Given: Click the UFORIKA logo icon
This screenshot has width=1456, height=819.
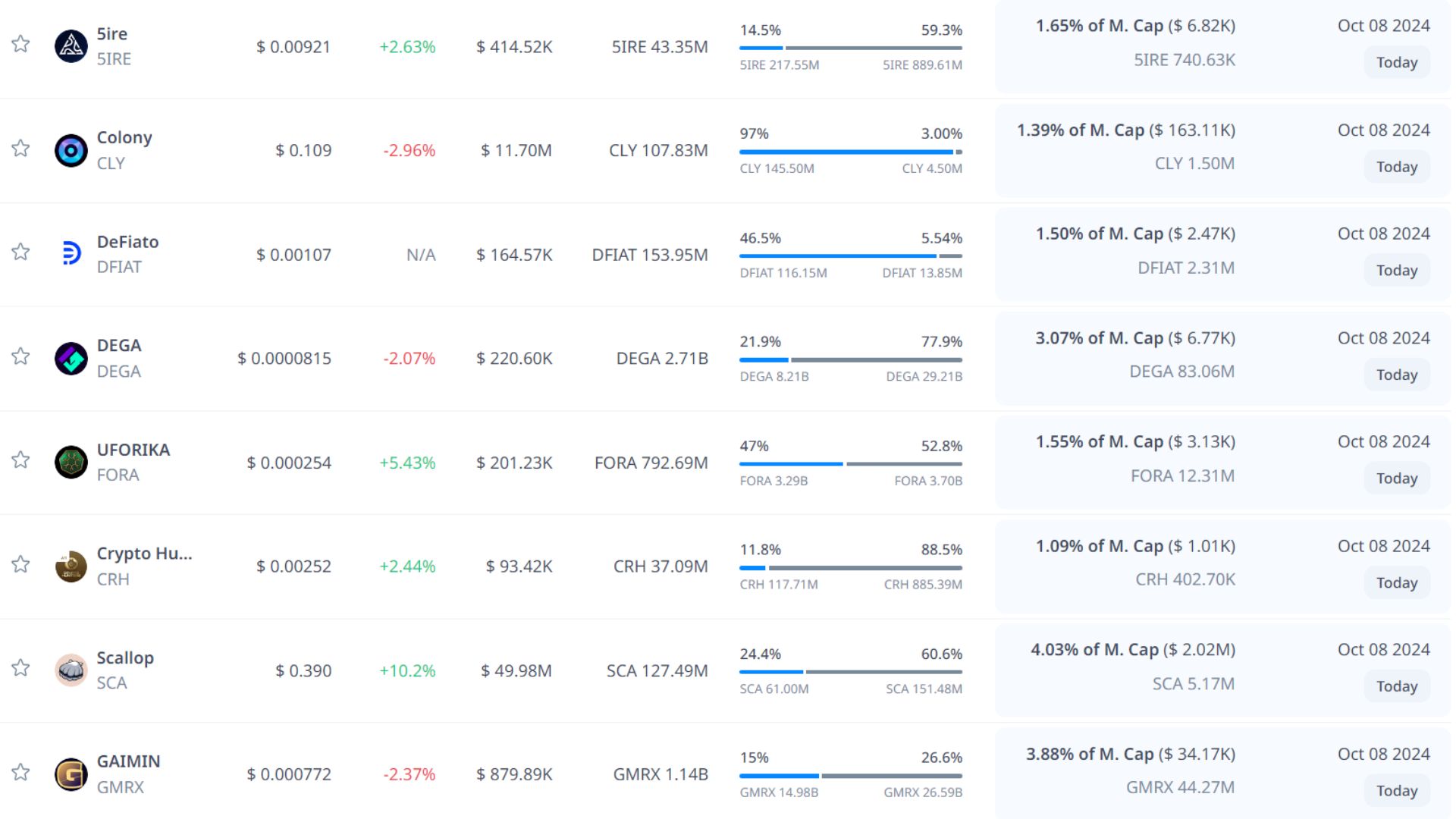Looking at the screenshot, I should pyautogui.click(x=71, y=462).
